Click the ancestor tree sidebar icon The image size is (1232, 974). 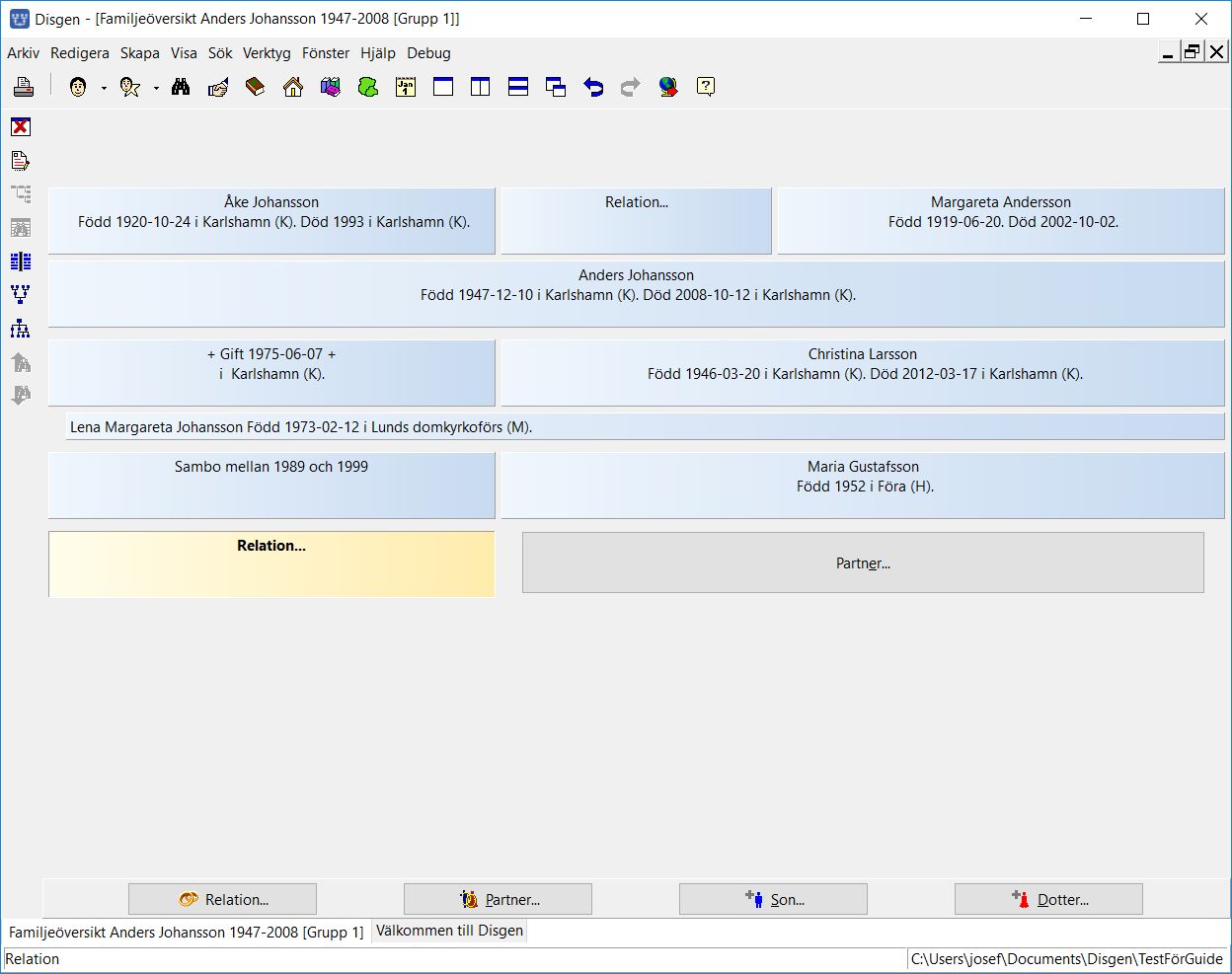[x=21, y=294]
